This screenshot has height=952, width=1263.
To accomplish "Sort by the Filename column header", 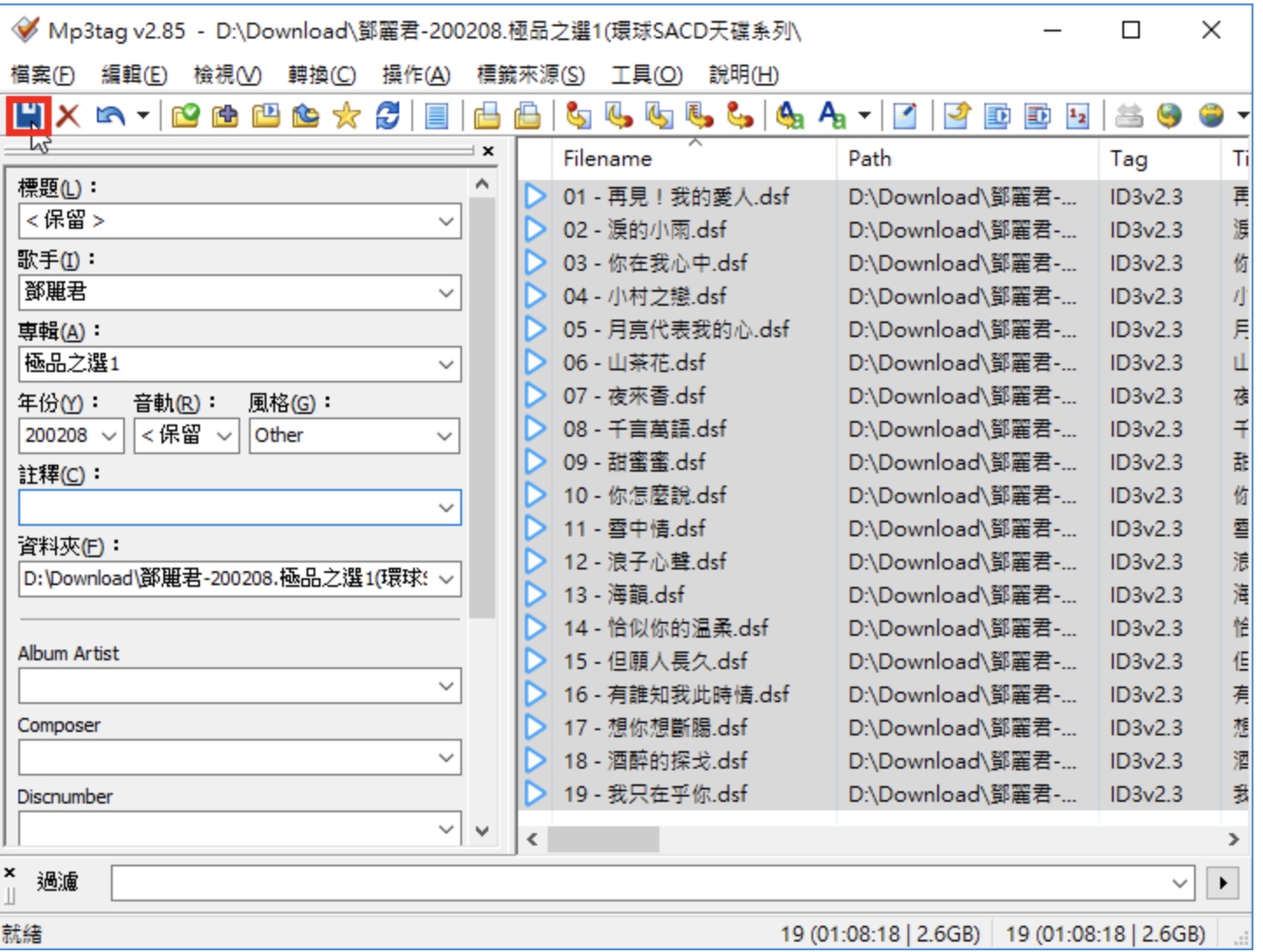I will [x=694, y=158].
